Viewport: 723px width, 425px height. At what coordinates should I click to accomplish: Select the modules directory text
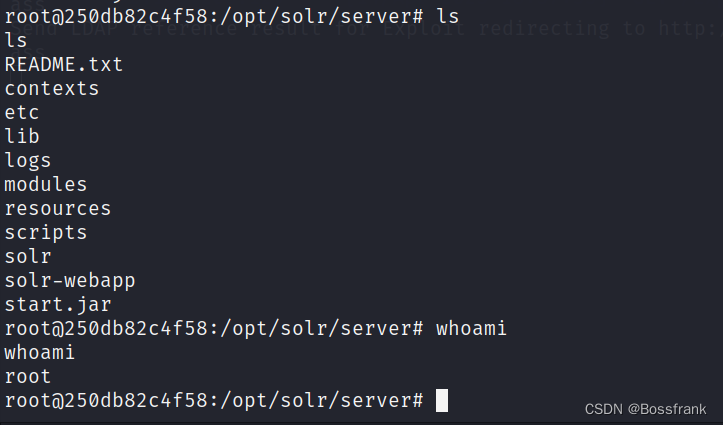pyautogui.click(x=46, y=184)
